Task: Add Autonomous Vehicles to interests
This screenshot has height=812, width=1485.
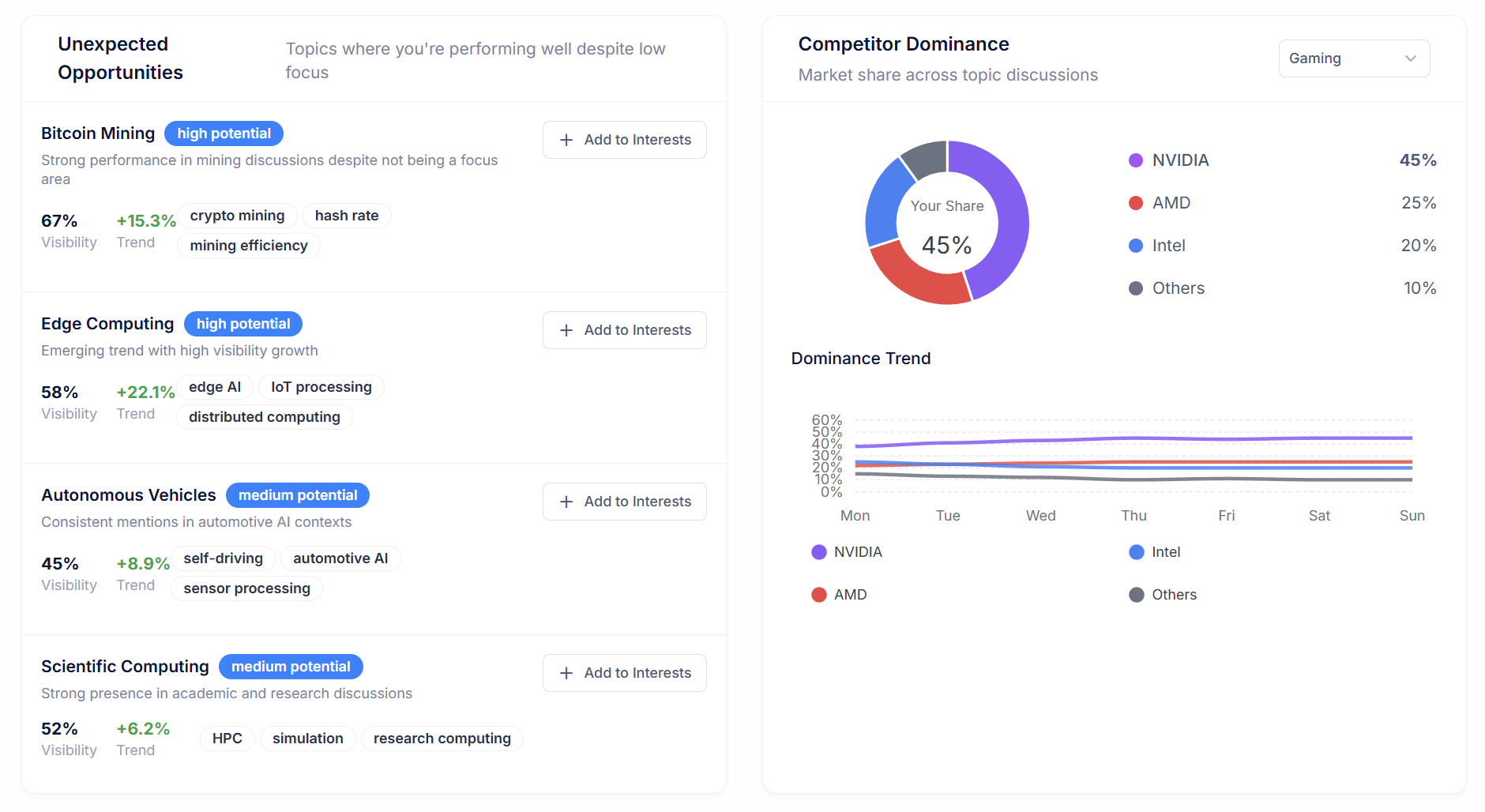Action: tap(624, 502)
